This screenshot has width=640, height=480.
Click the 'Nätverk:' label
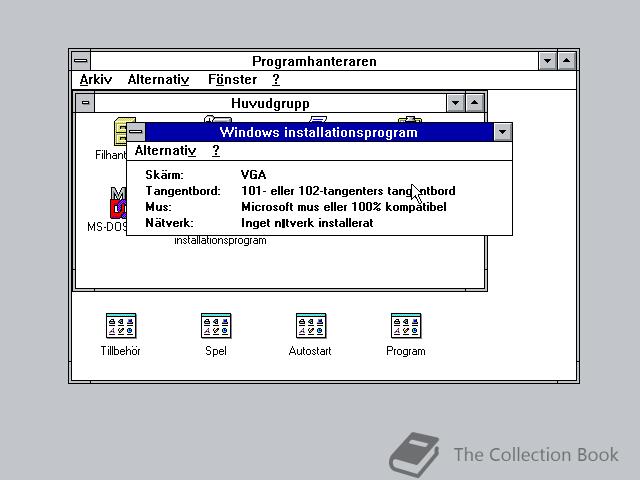coord(169,223)
